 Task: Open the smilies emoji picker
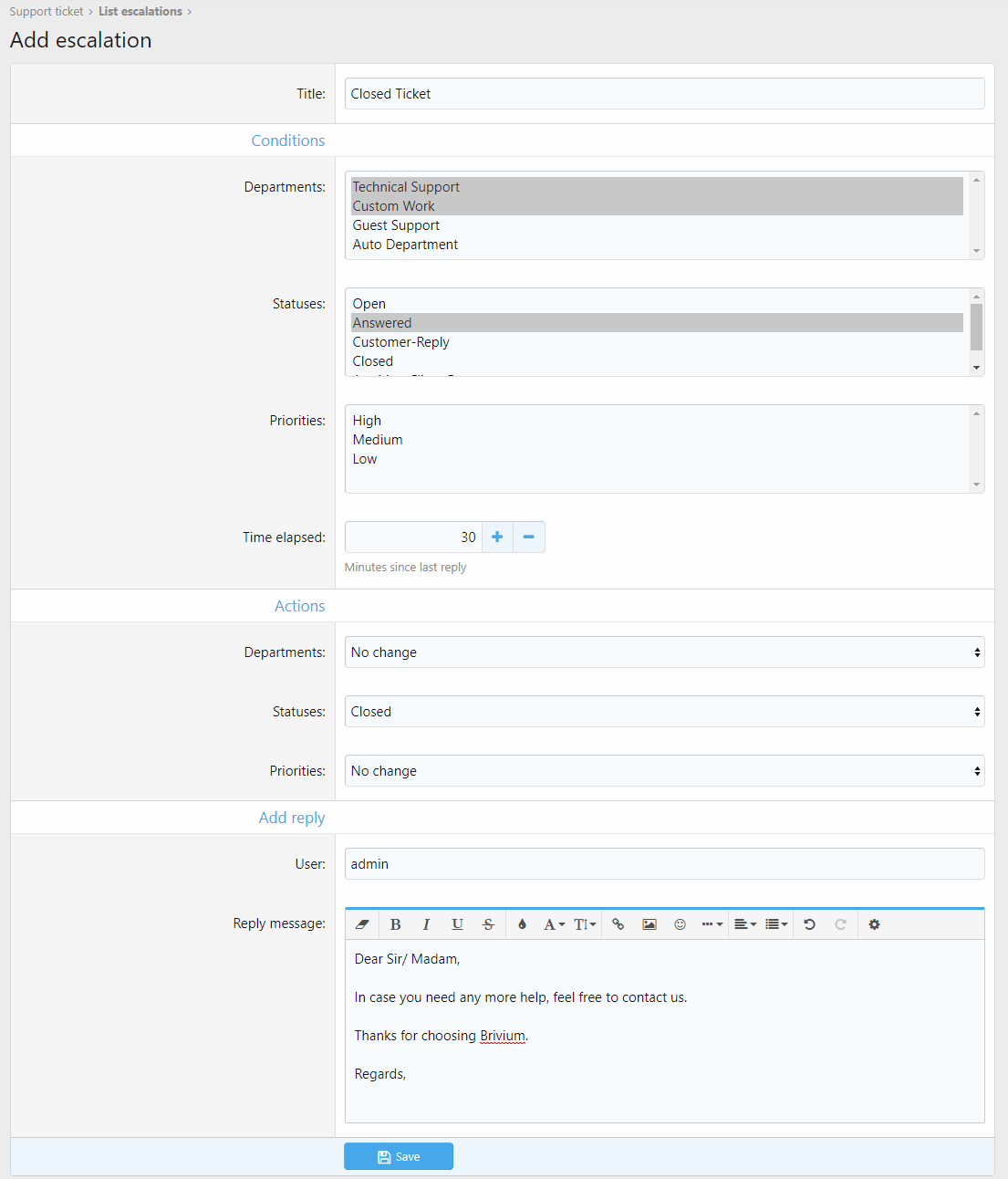680,924
